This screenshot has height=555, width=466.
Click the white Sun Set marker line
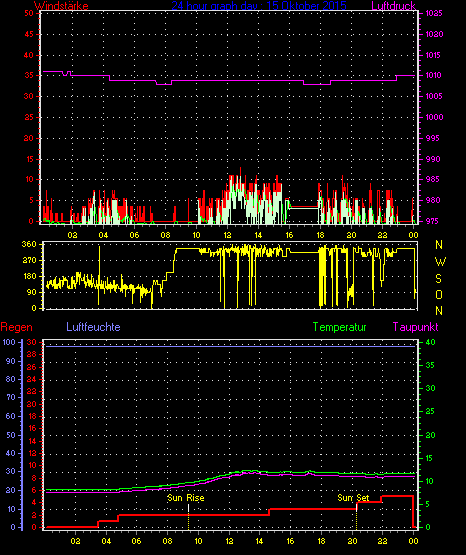[x=356, y=507]
